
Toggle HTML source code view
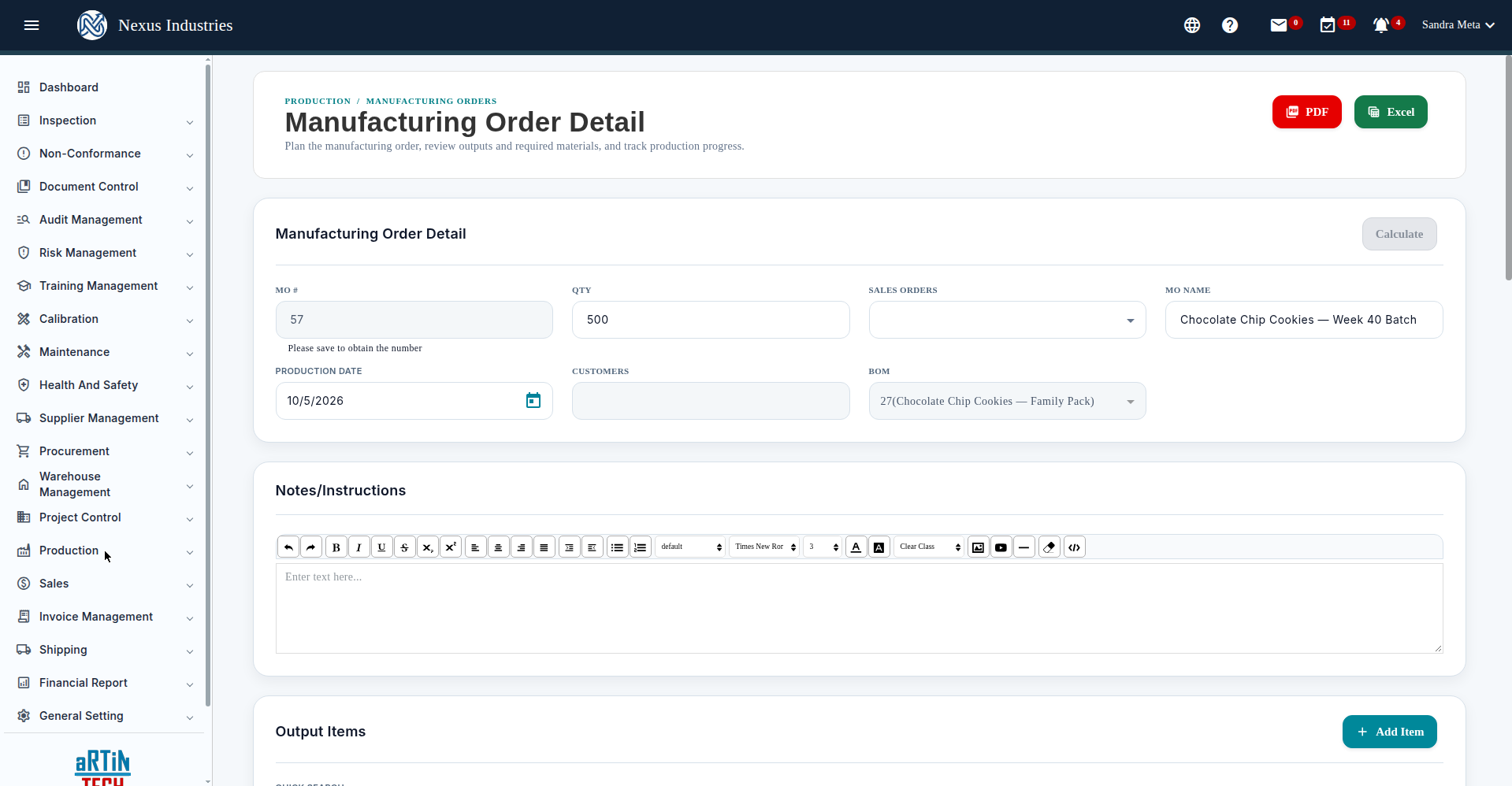point(1075,547)
